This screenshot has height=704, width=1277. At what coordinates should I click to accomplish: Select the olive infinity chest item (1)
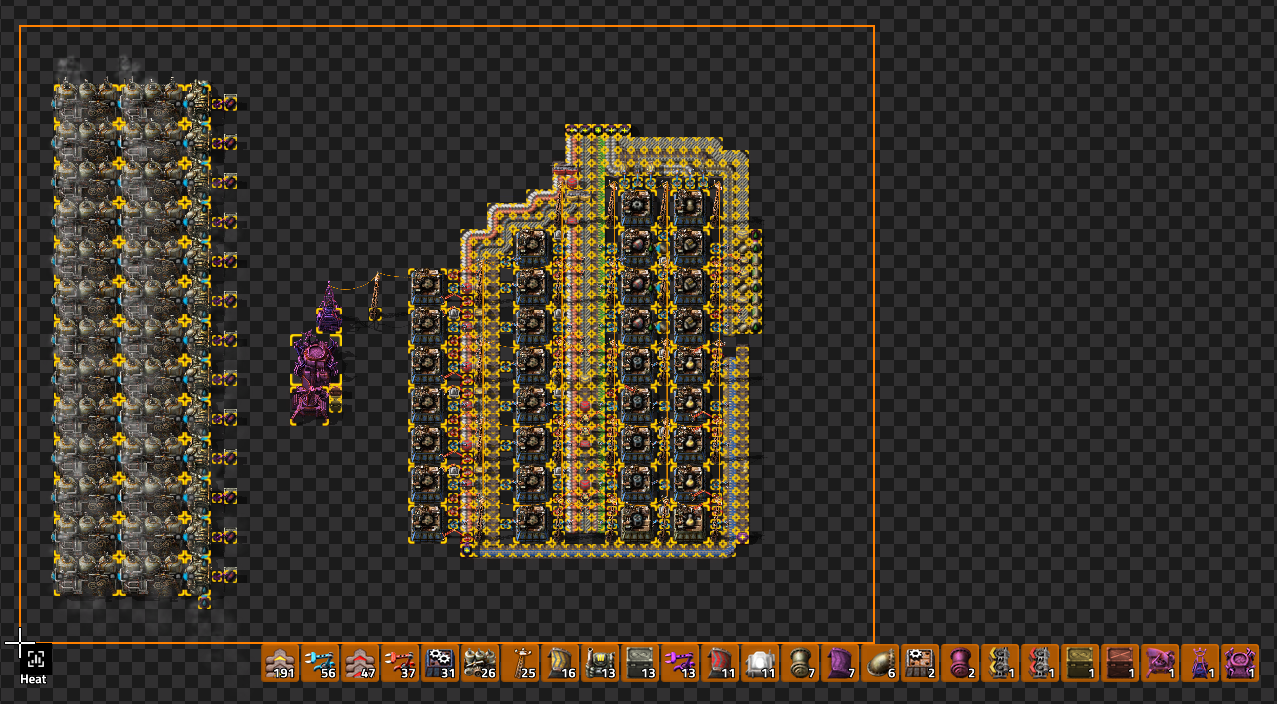pos(1080,663)
